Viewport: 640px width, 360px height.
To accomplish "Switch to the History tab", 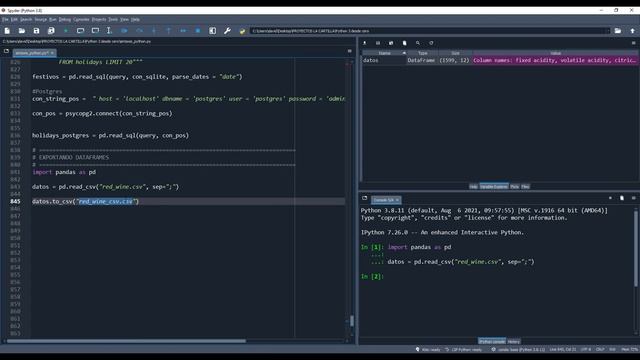I will pos(513,341).
